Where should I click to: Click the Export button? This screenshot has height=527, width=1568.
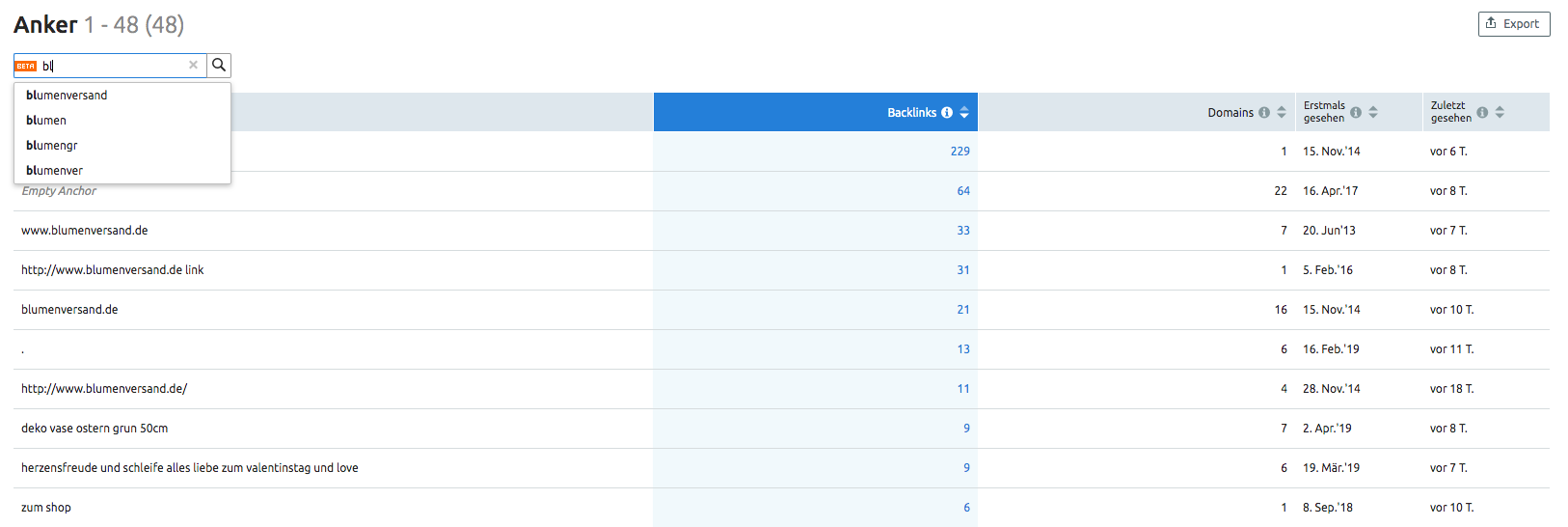point(1514,24)
